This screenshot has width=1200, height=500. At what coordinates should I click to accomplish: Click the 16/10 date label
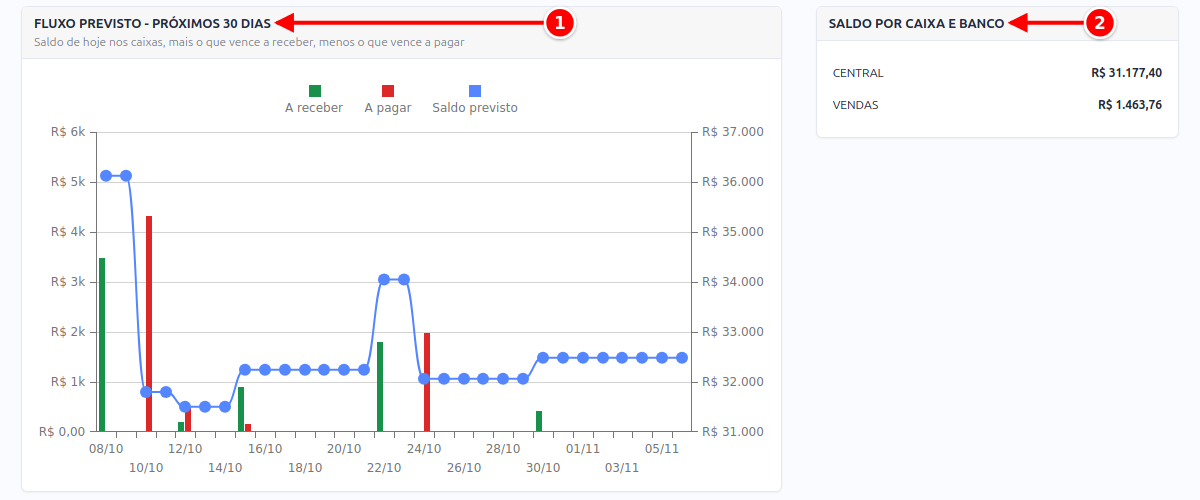(265, 450)
